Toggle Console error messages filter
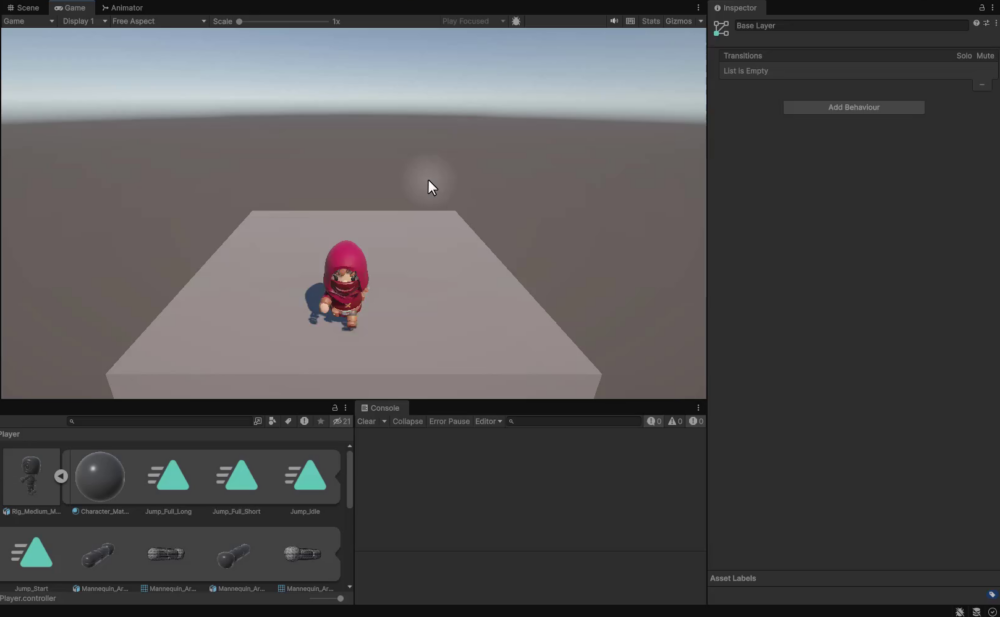The image size is (1000, 617). pyautogui.click(x=696, y=421)
